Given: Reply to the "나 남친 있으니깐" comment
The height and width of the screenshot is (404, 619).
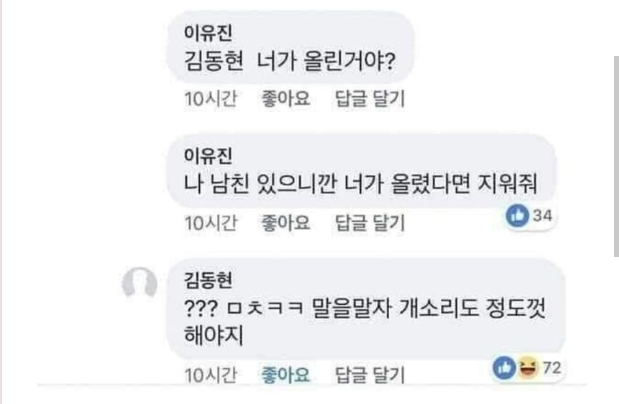Looking at the screenshot, I should tap(368, 223).
